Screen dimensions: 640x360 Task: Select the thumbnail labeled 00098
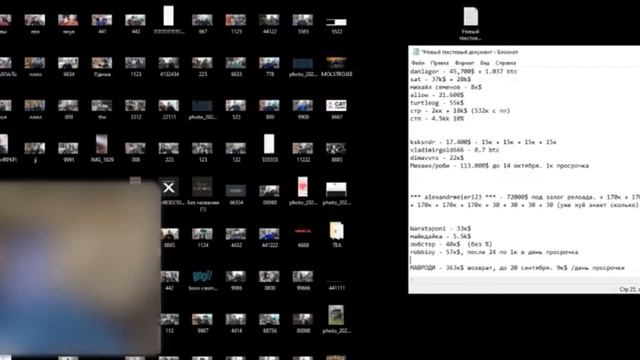click(303, 323)
